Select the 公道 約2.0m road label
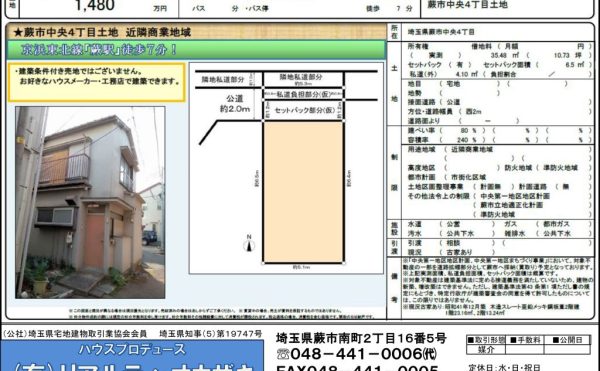 tap(235, 104)
